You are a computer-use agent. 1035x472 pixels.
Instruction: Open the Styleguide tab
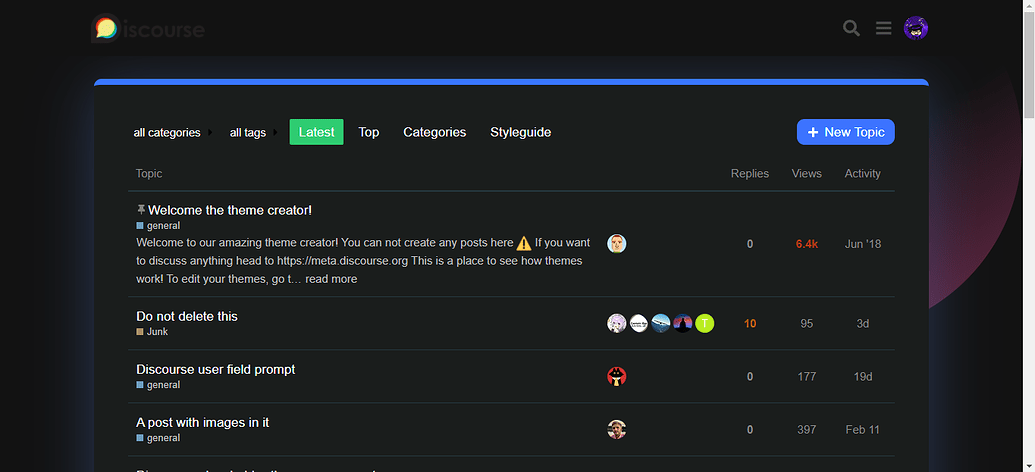coord(520,132)
